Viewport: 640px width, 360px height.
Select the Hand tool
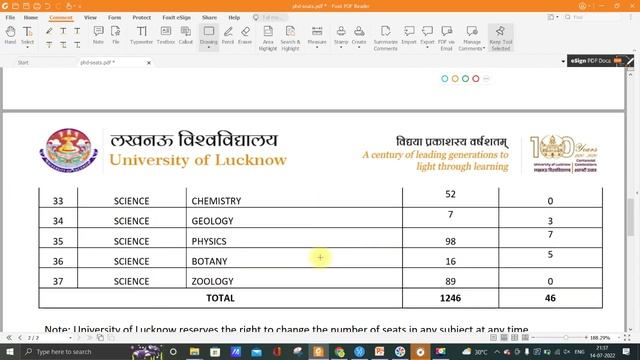(x=10, y=35)
